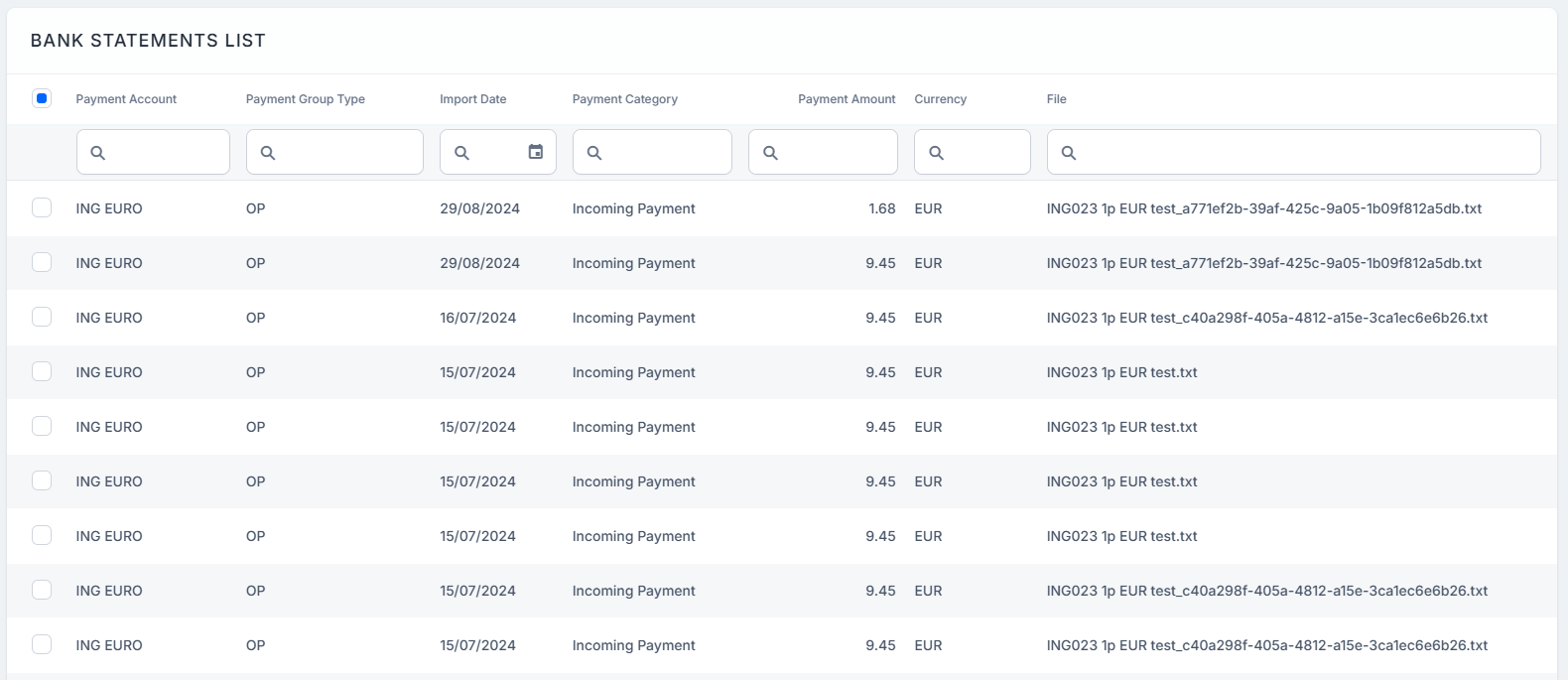
Task: Focus the Currency filter input field
Action: pyautogui.click(x=984, y=153)
